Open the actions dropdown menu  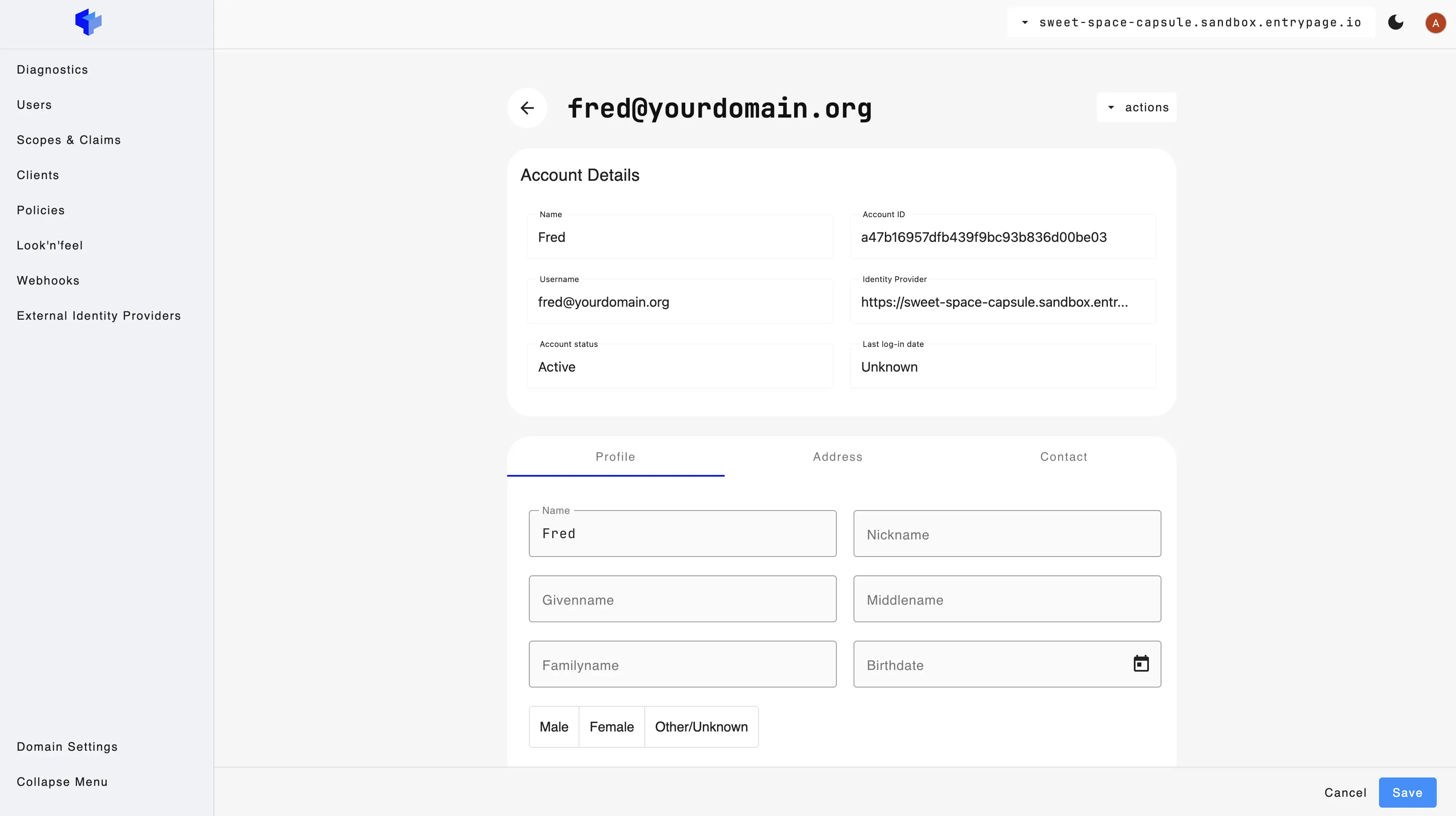click(1137, 107)
